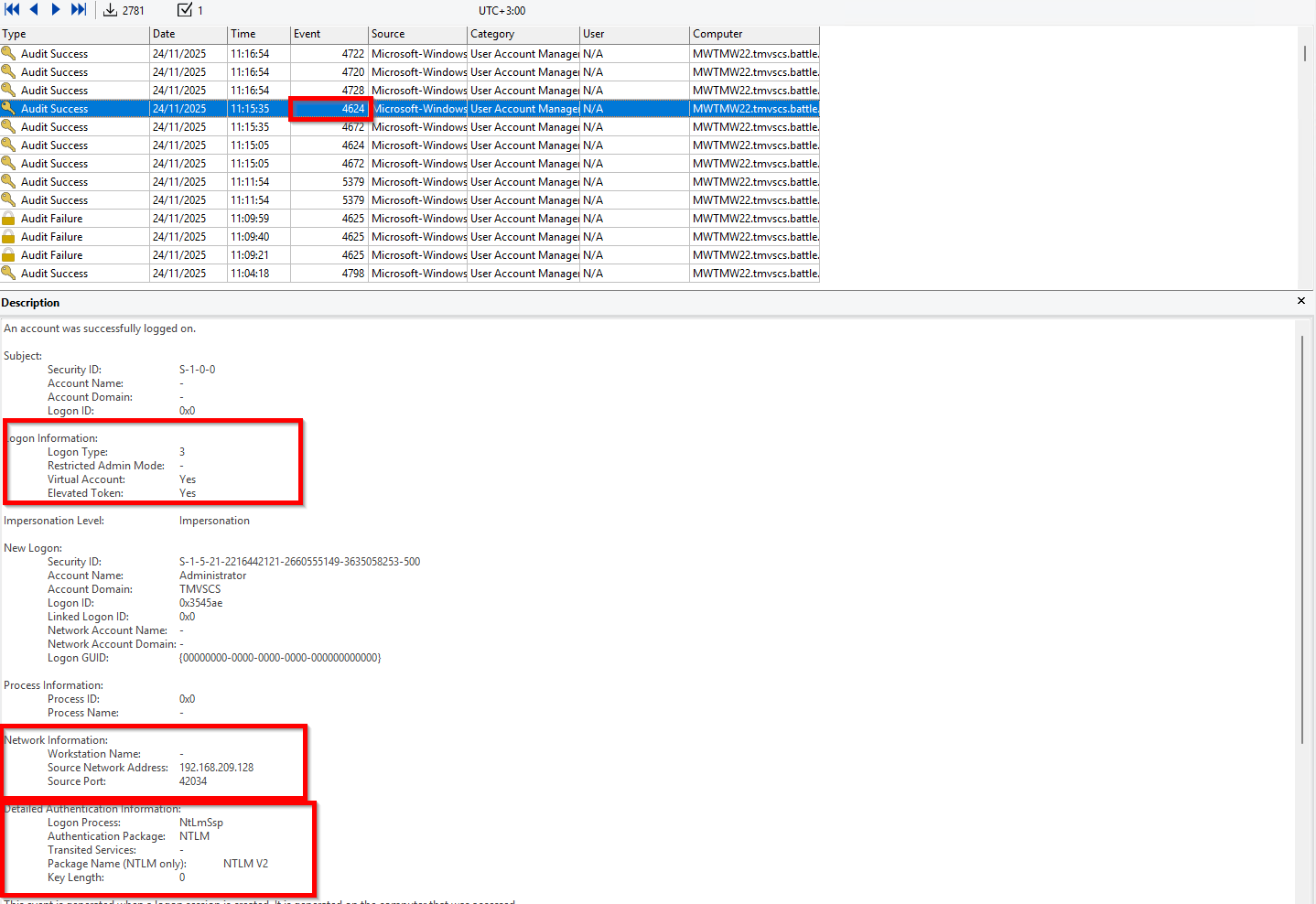Viewport: 1316px width, 904px height.
Task: Select the Audit Failure row at 11:09:21
Action: point(410,254)
